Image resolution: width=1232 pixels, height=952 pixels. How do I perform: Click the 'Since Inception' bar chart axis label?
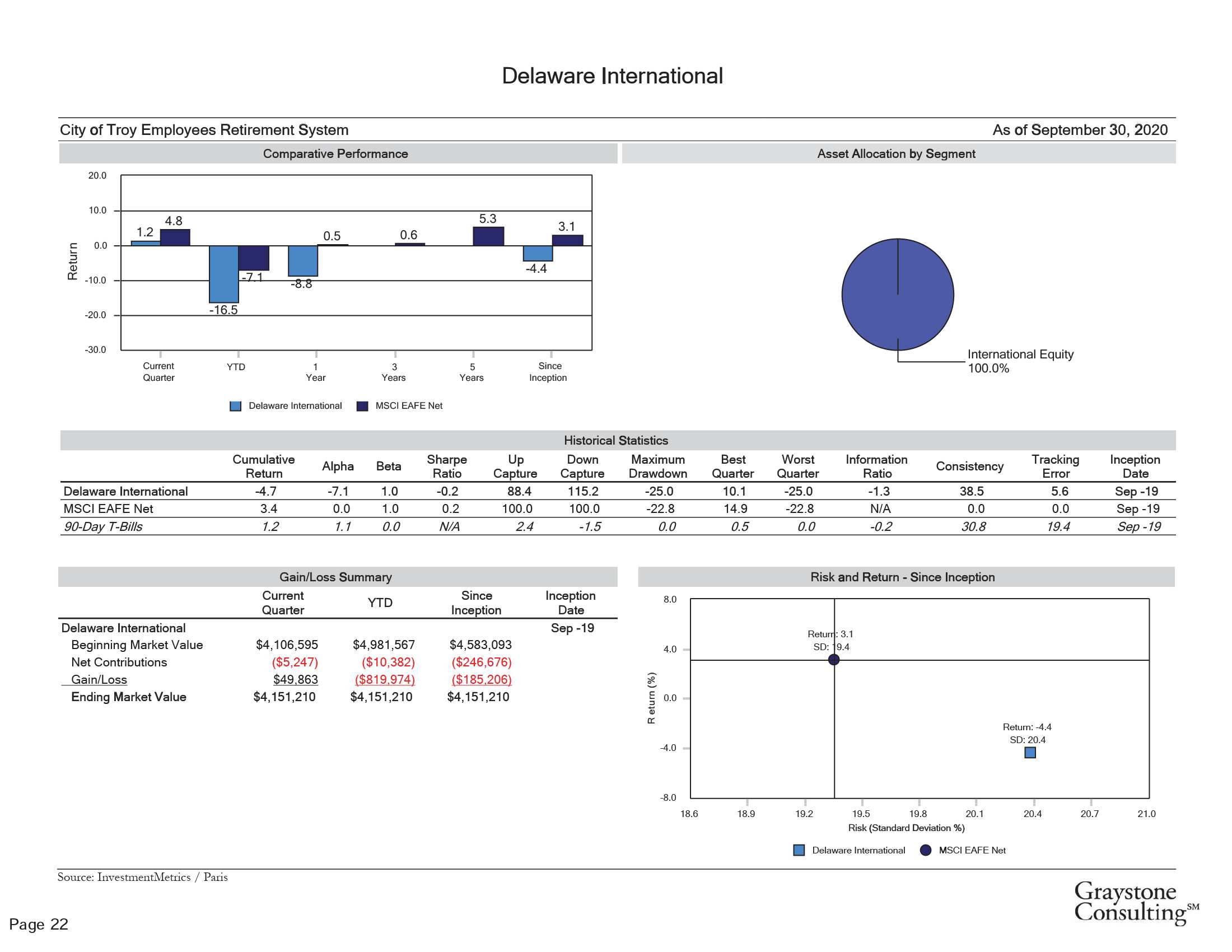pos(548,372)
